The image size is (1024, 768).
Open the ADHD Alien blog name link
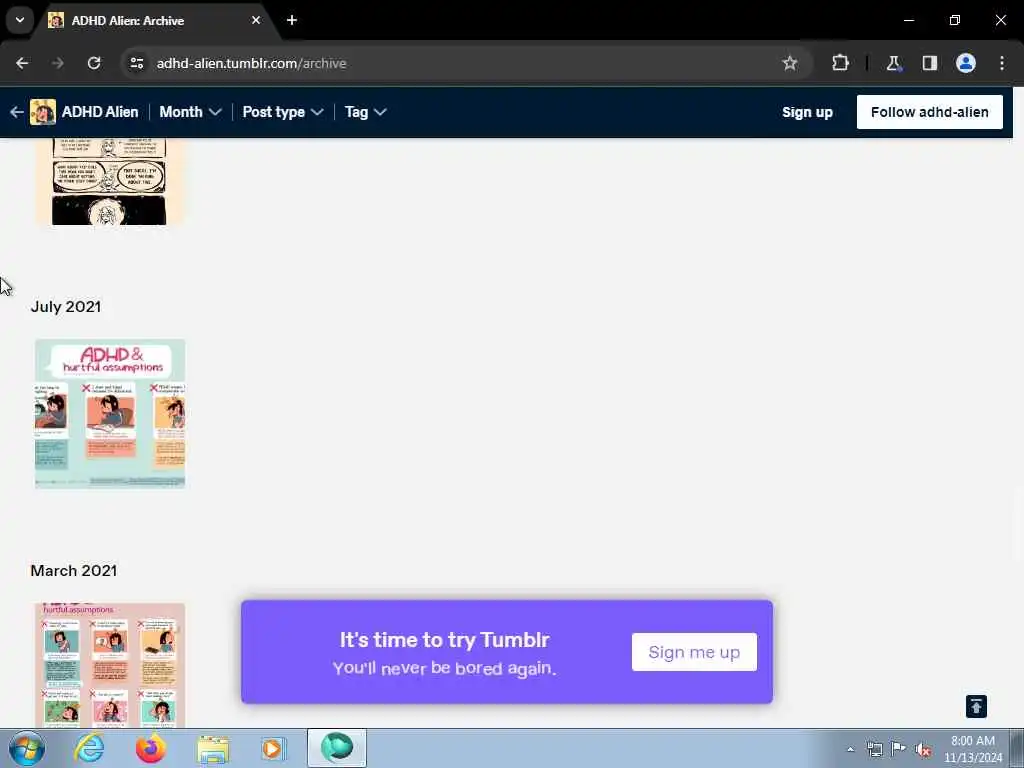click(100, 112)
